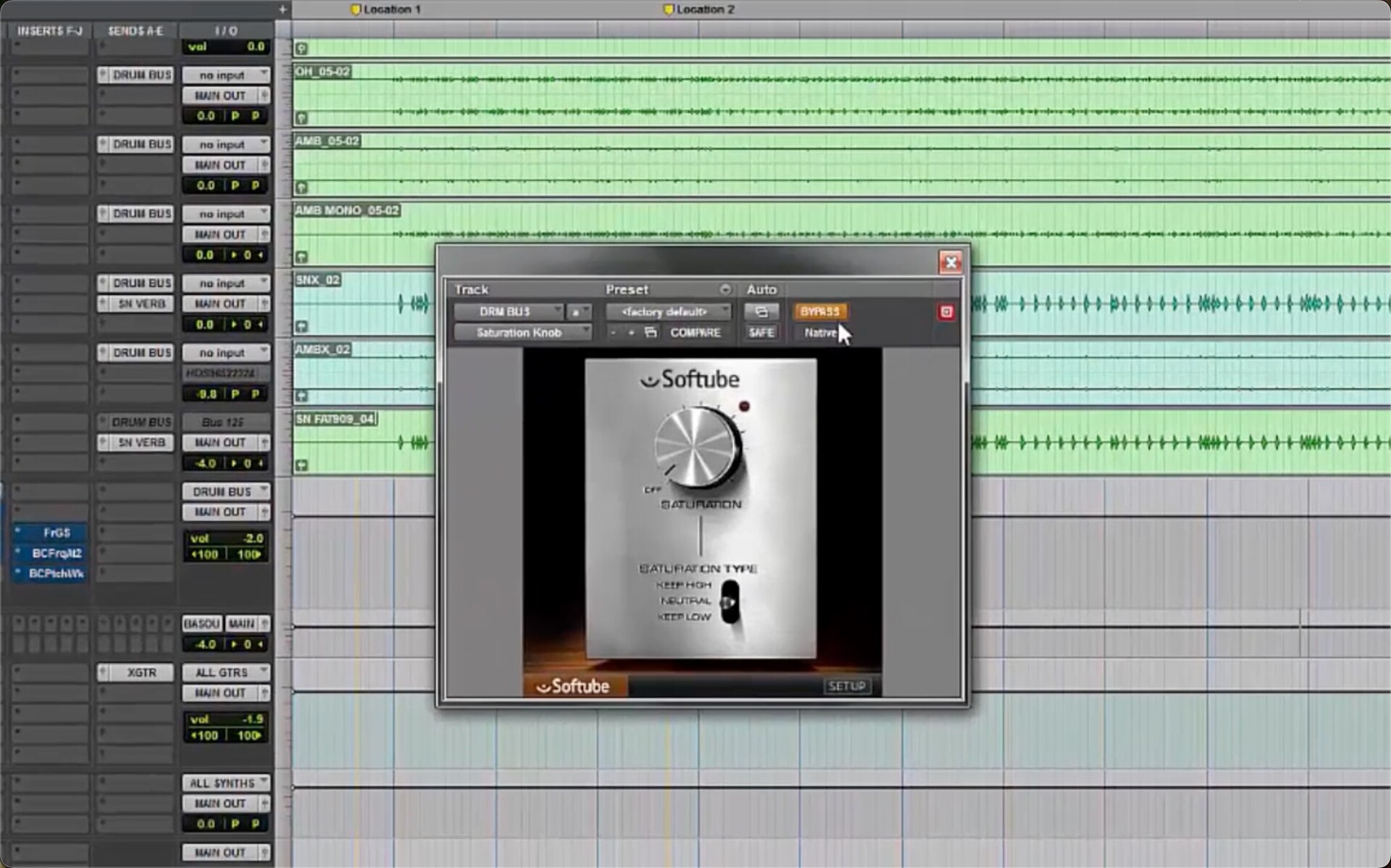Click the plus icon above the I/O column

pos(283,9)
